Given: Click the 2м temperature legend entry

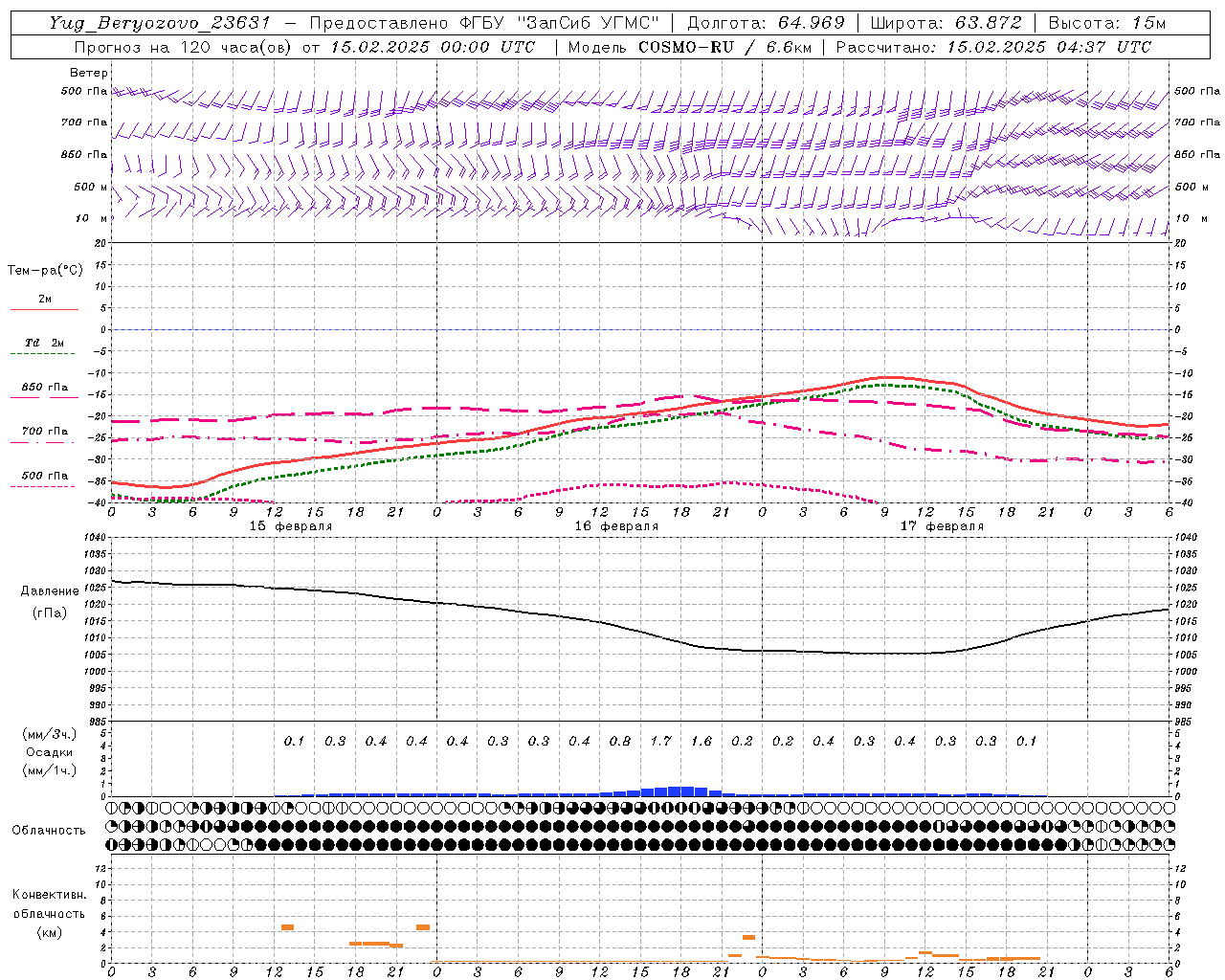Looking at the screenshot, I should (x=45, y=300).
